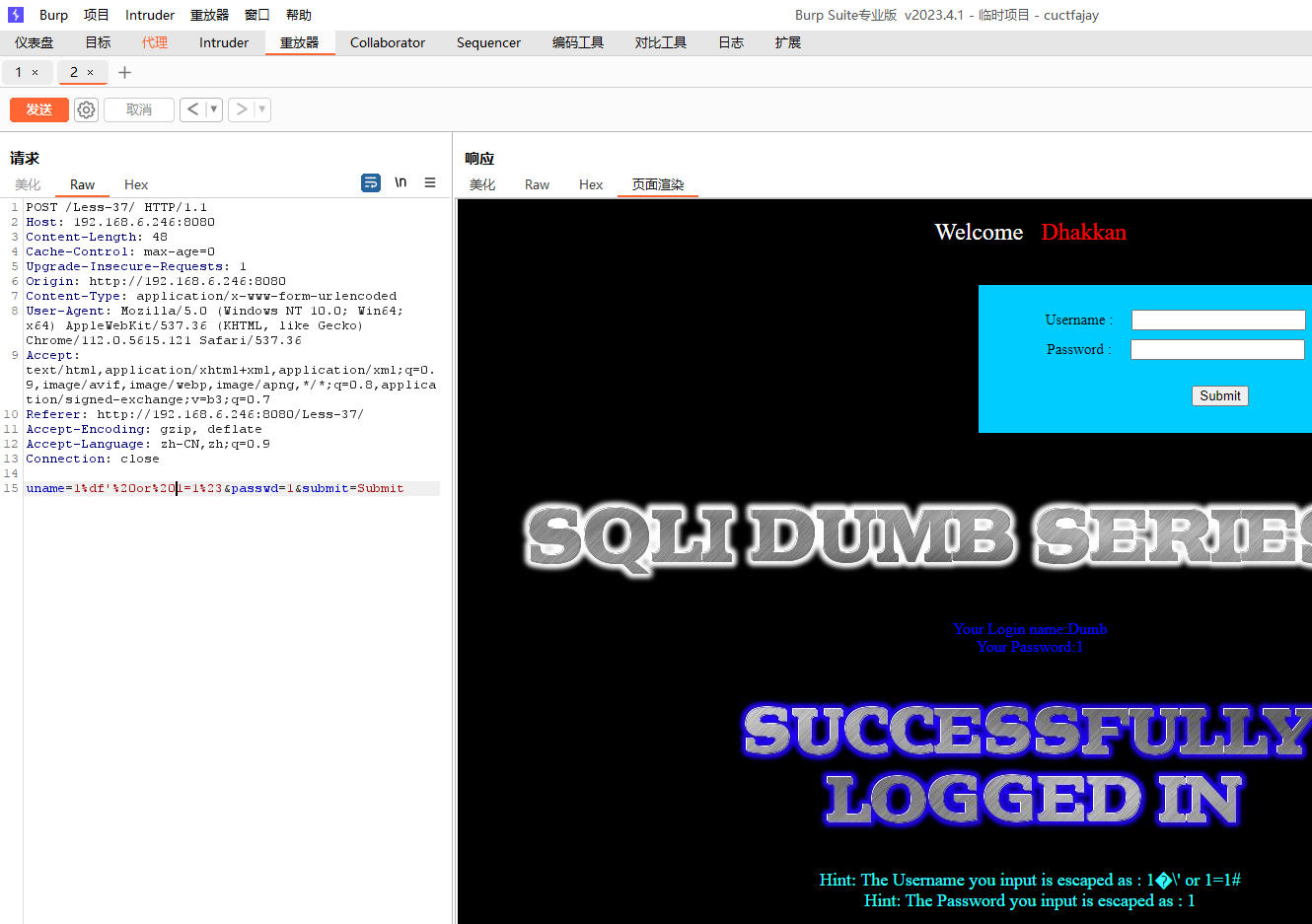Close Repeater tab 2
The width and height of the screenshot is (1312, 924).
pos(91,72)
